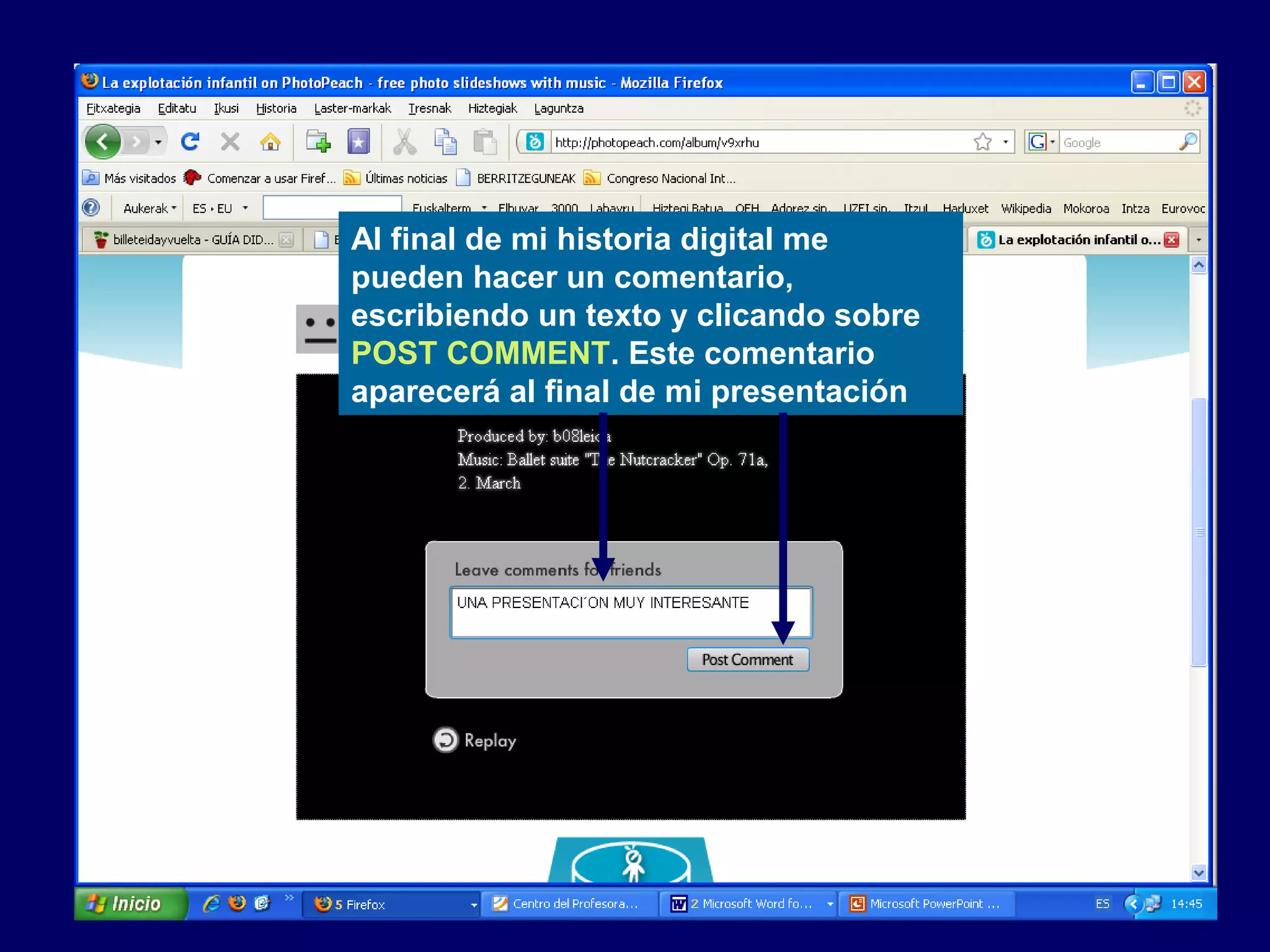Screen dimensions: 1270x952
Task: Click the vertical scrollbar thumb
Action: pos(1199,532)
